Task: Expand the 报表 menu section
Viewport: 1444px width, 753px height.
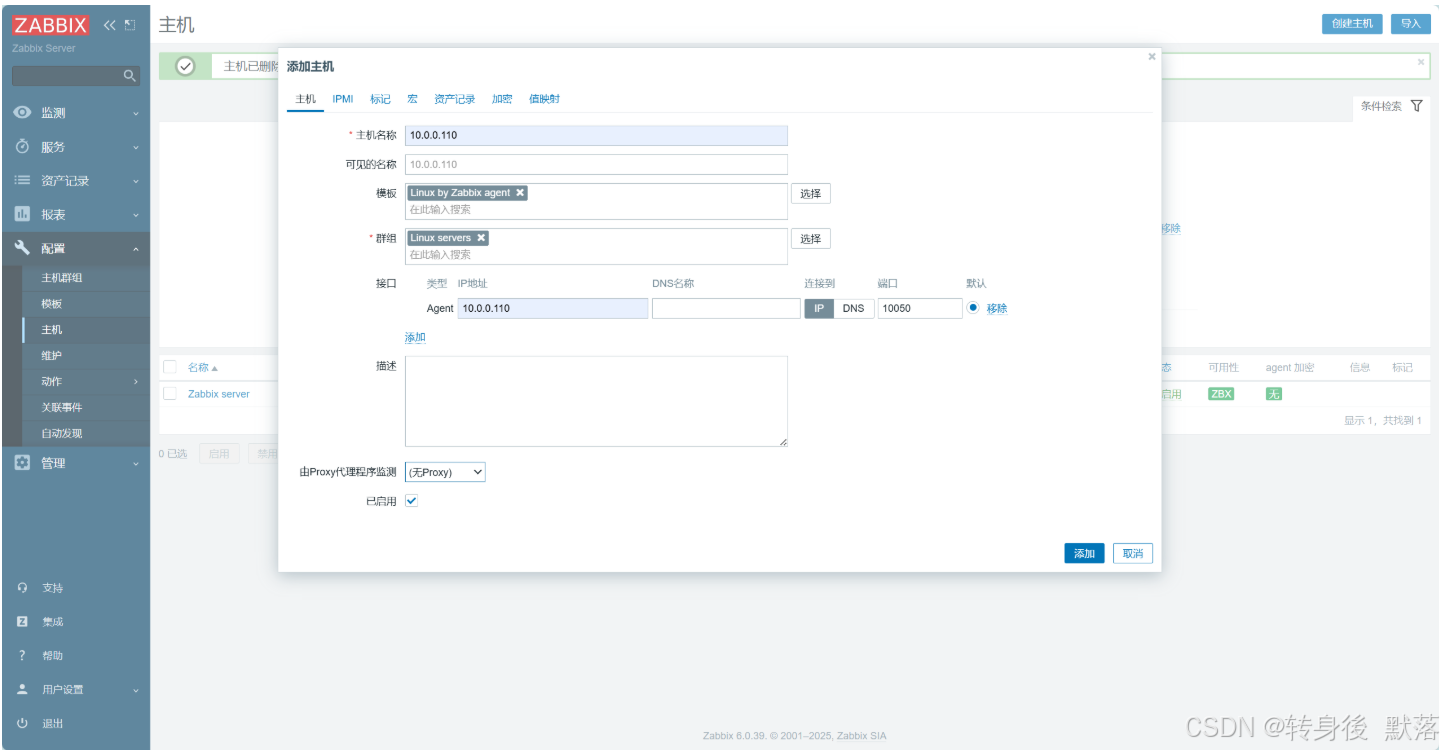Action: 136,216
